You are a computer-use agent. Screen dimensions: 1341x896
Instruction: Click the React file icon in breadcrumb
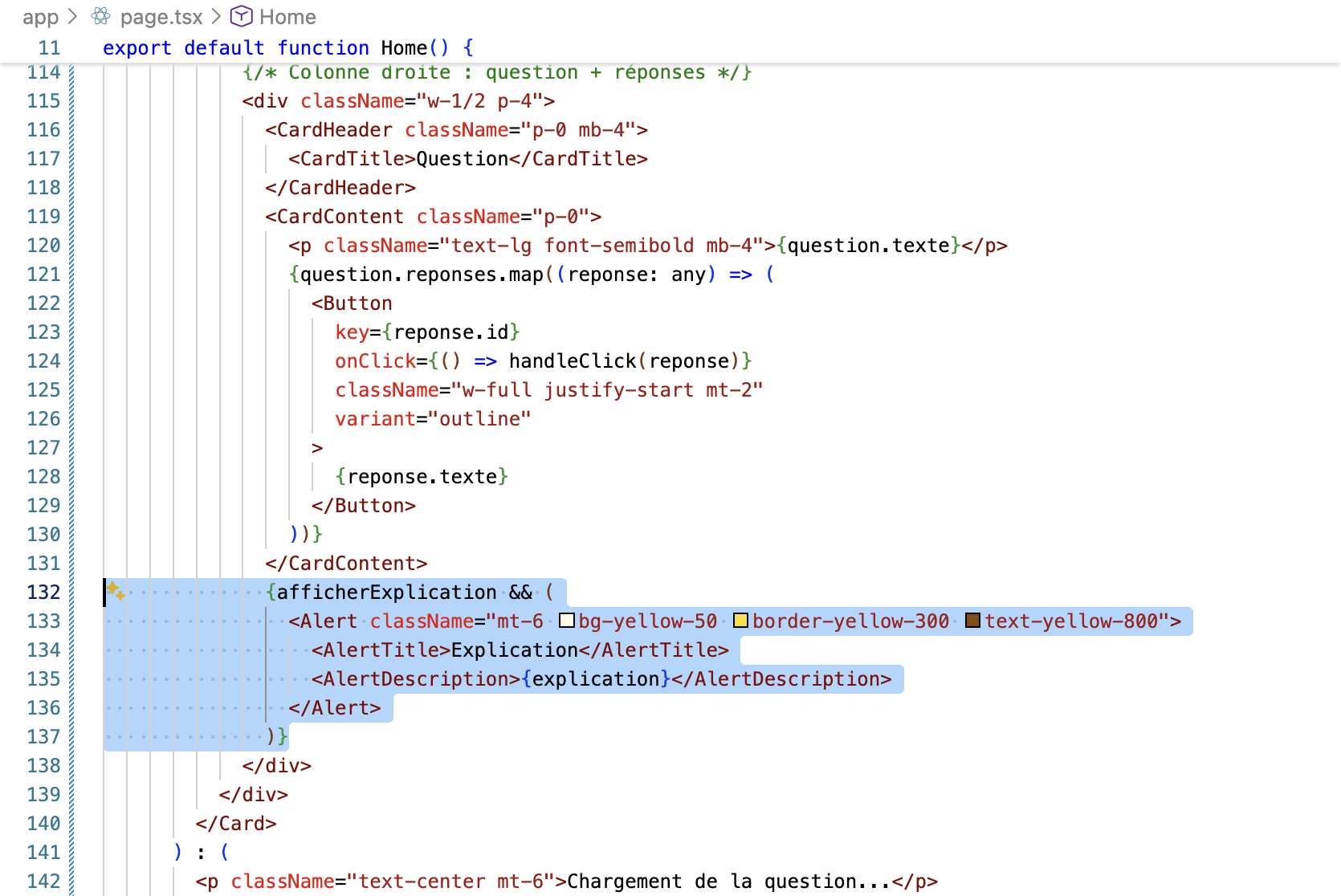point(101,17)
